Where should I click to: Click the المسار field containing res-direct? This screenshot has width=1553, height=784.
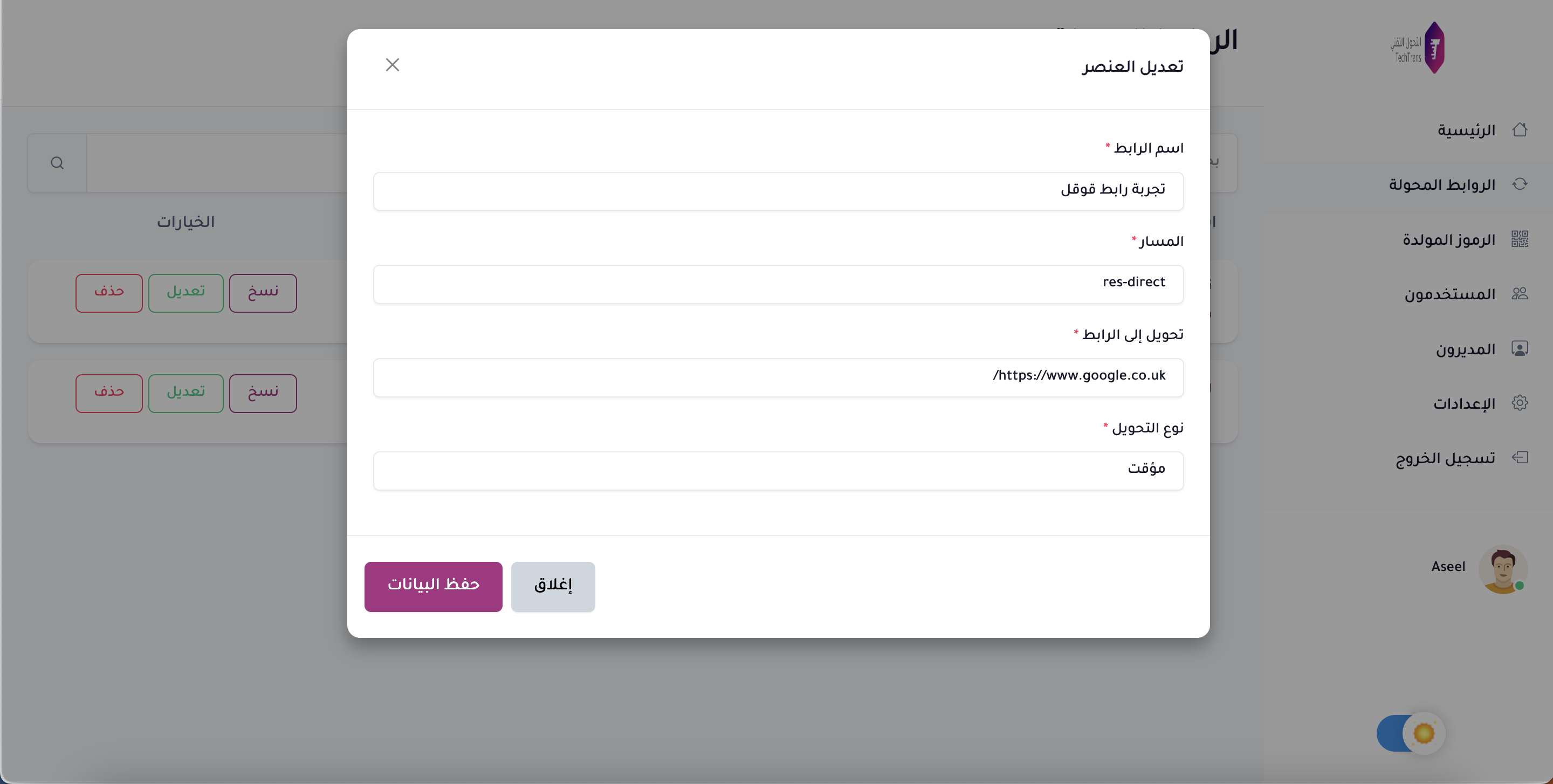pos(778,284)
